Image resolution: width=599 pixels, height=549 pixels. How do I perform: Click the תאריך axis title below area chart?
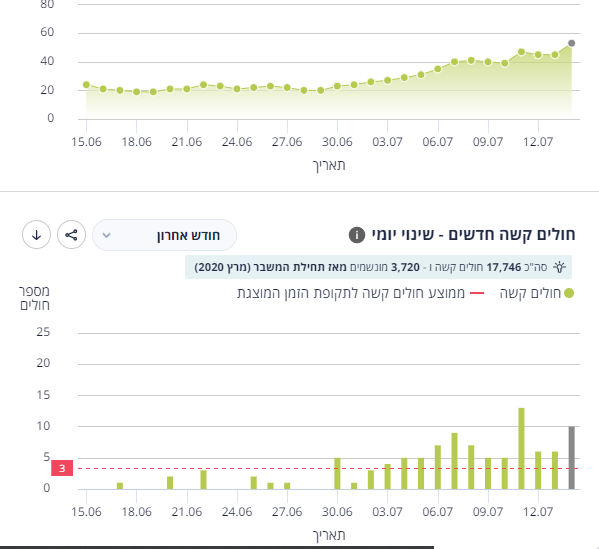[x=329, y=165]
